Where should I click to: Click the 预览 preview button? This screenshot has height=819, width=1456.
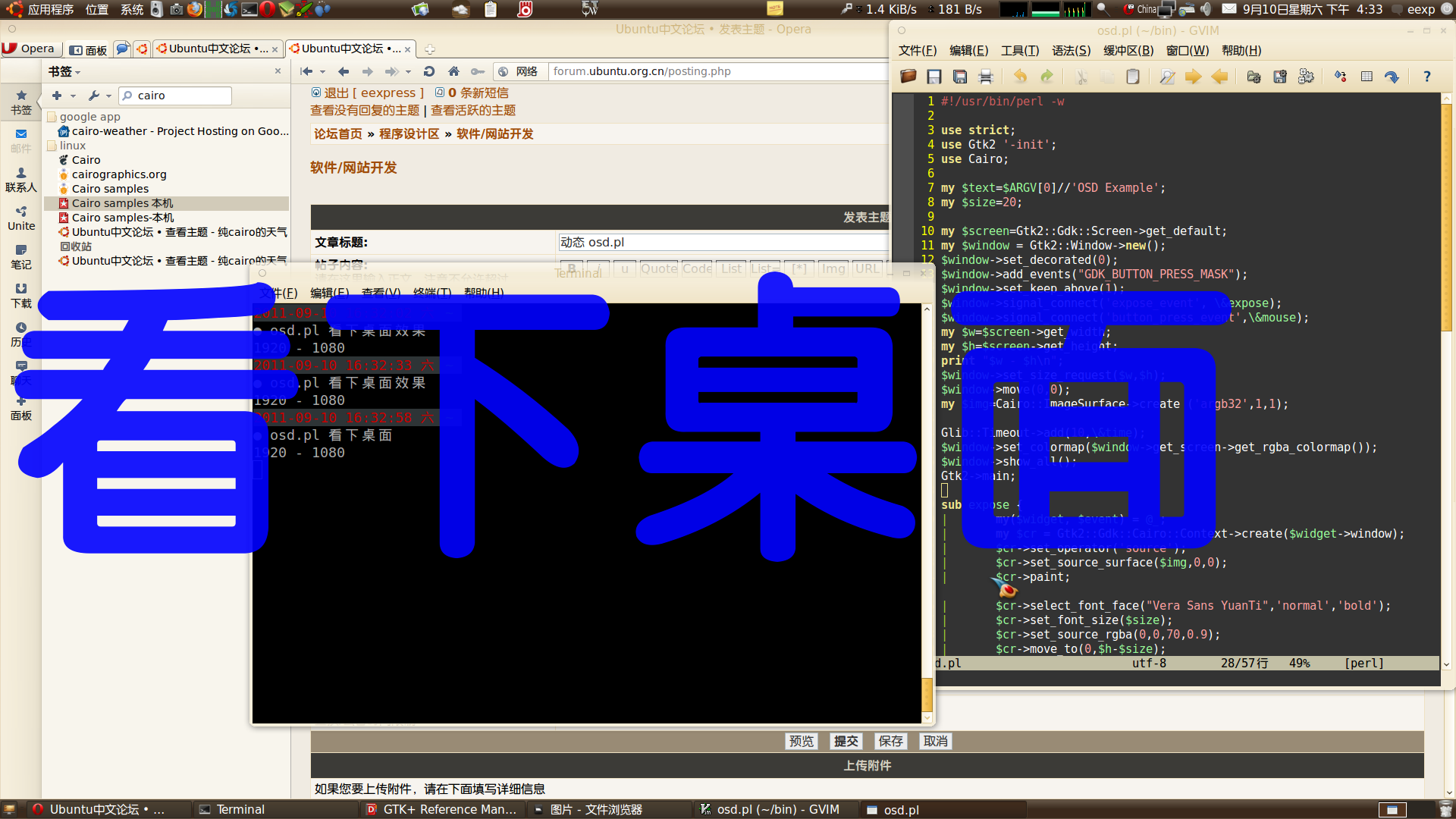click(802, 741)
